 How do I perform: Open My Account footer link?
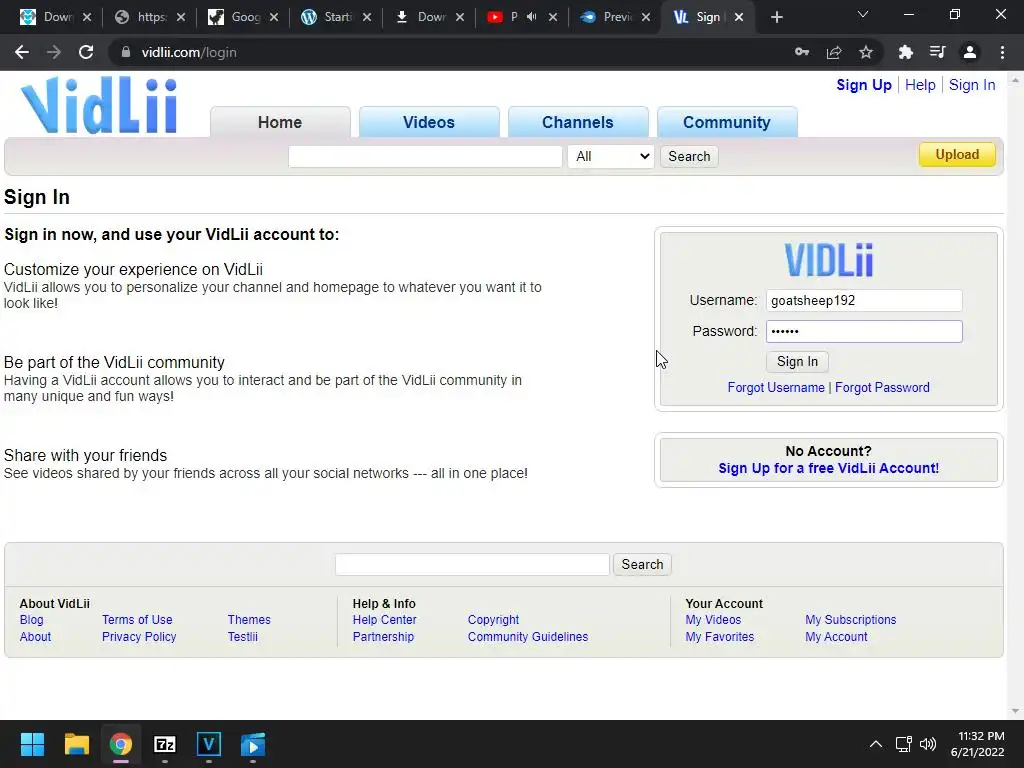[x=836, y=637]
